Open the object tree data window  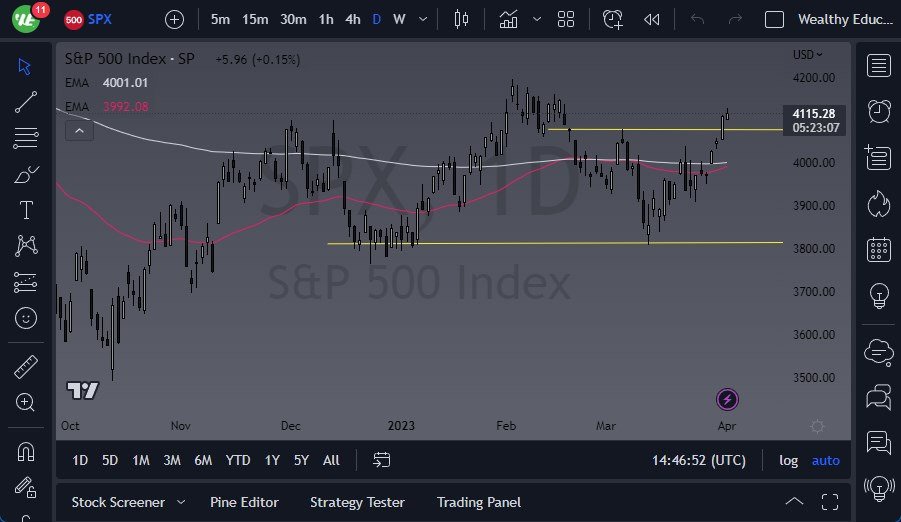(879, 157)
